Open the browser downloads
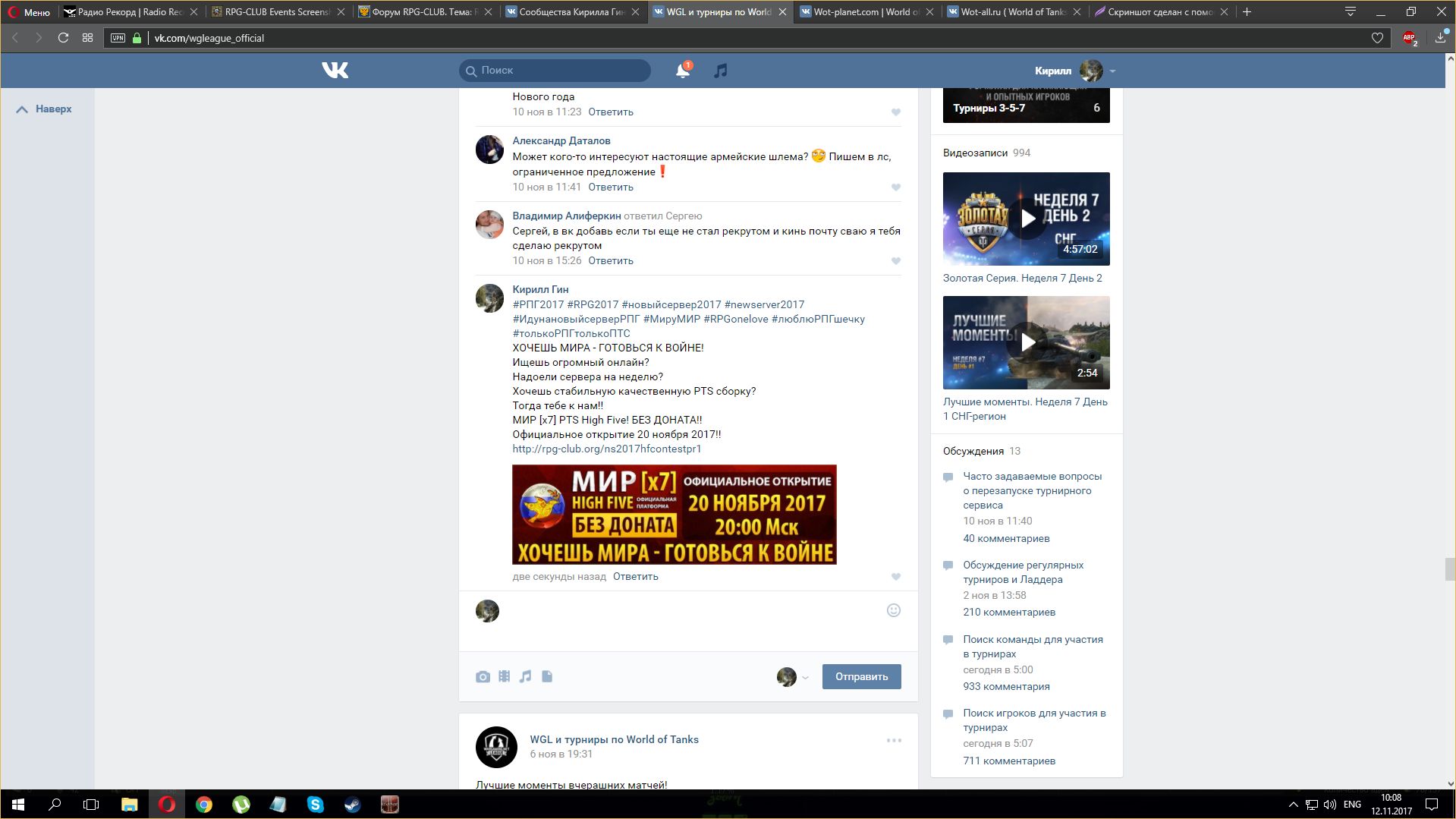The height and width of the screenshot is (819, 1456). (1440, 38)
